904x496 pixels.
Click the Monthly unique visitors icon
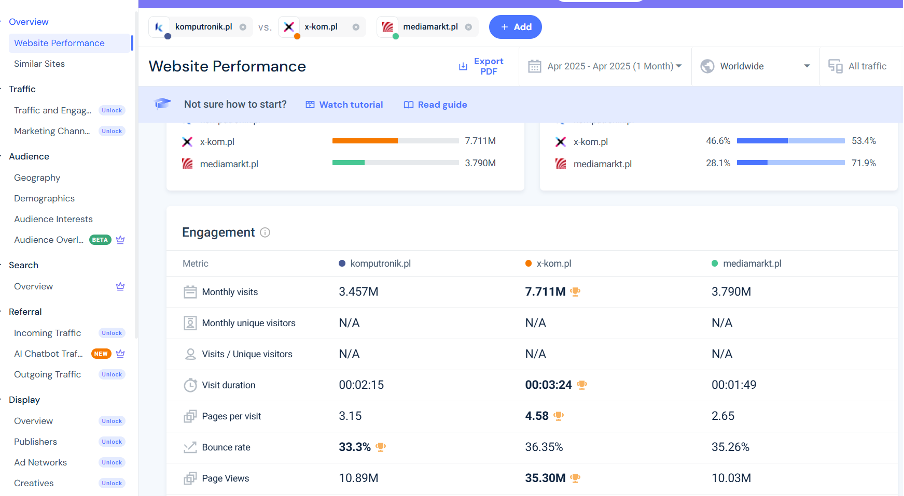click(x=190, y=323)
